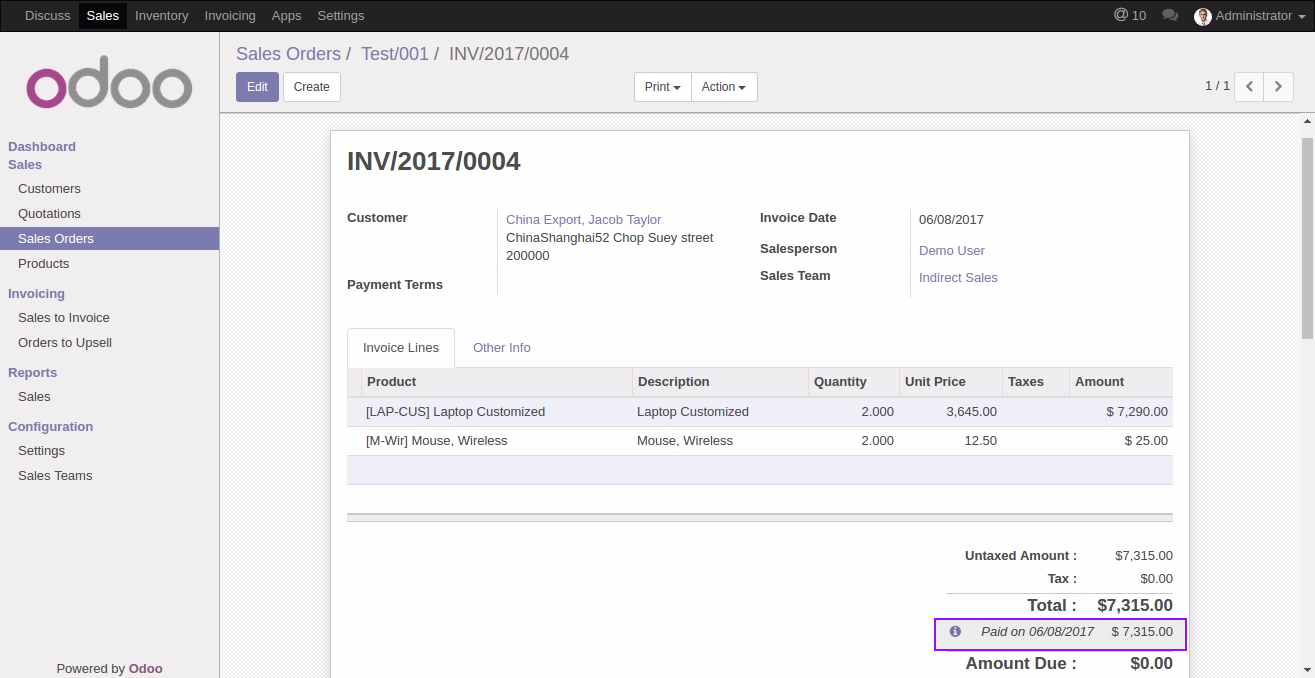Click the Create button

pos(312,87)
